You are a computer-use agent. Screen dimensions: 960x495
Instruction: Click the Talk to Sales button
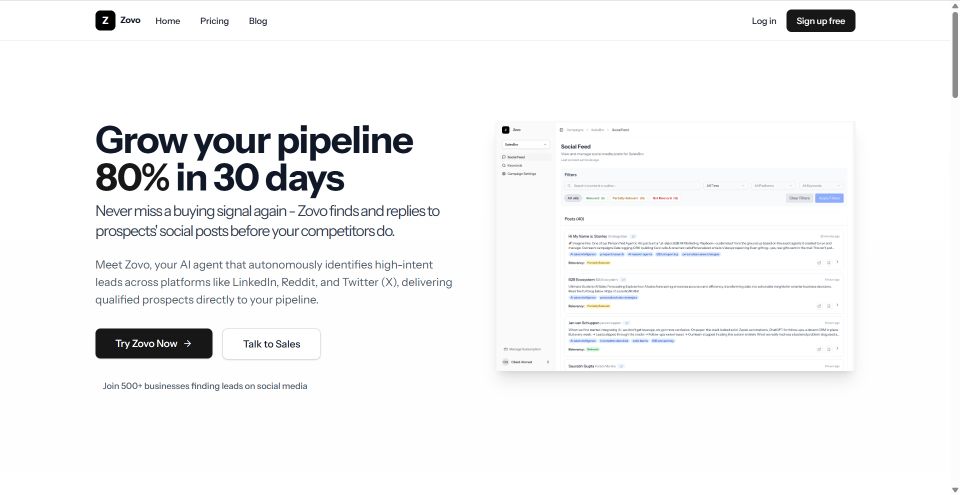pyautogui.click(x=271, y=344)
